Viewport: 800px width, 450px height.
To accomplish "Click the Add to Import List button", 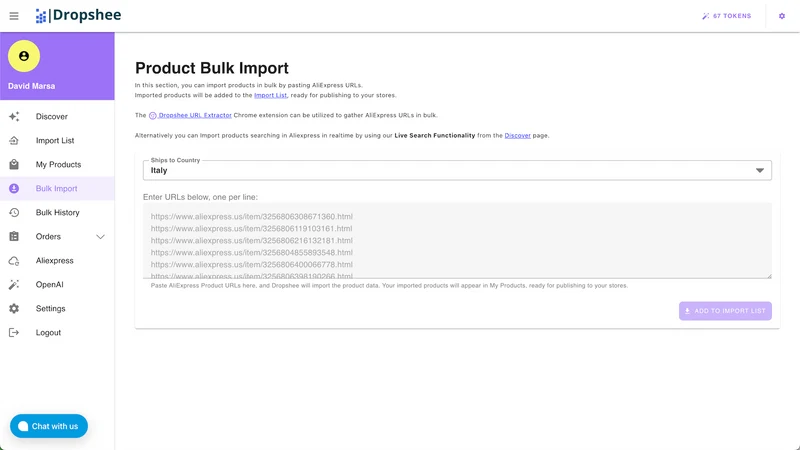I will pyautogui.click(x=725, y=311).
